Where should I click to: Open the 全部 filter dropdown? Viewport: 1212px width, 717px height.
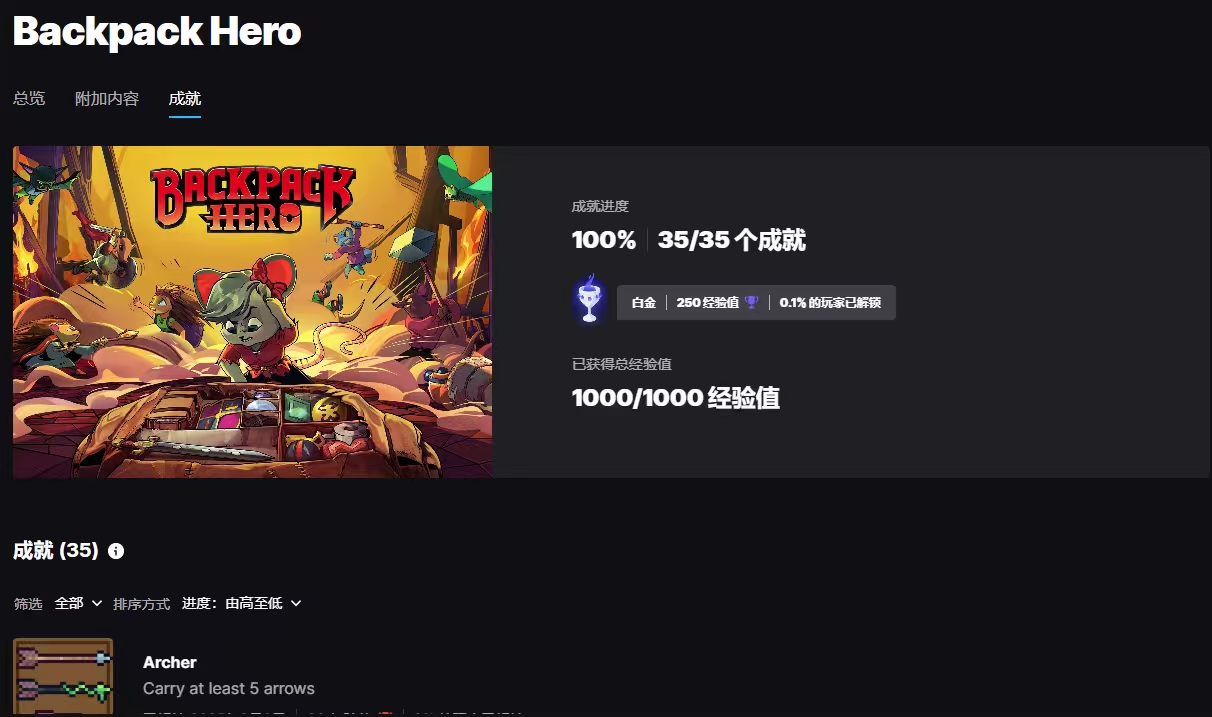[x=79, y=603]
